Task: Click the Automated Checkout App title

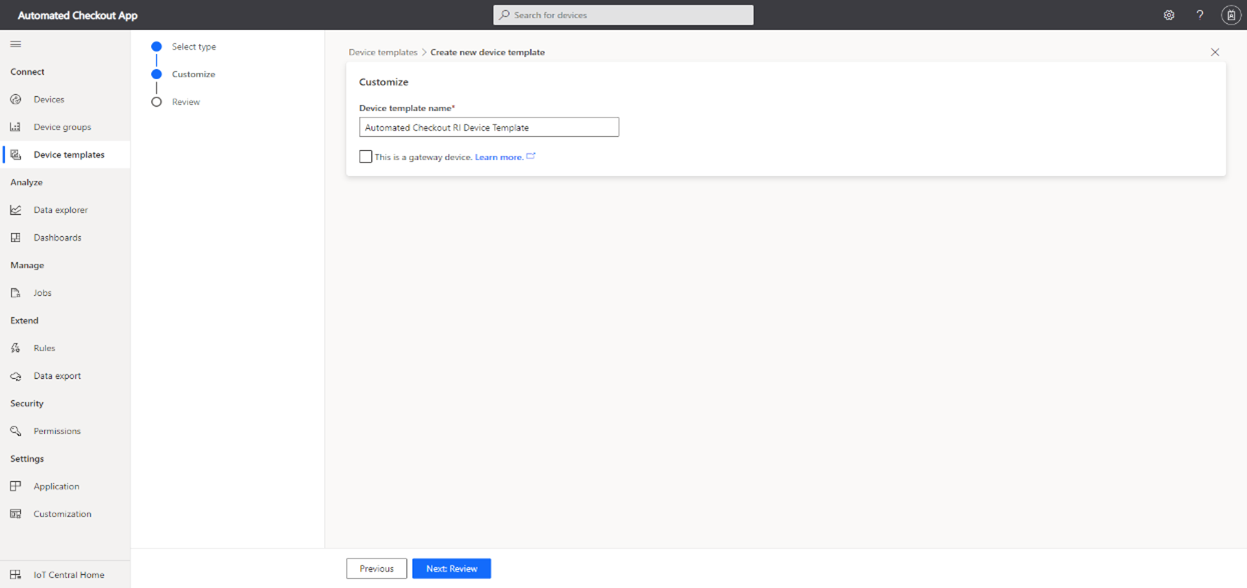Action: click(78, 16)
